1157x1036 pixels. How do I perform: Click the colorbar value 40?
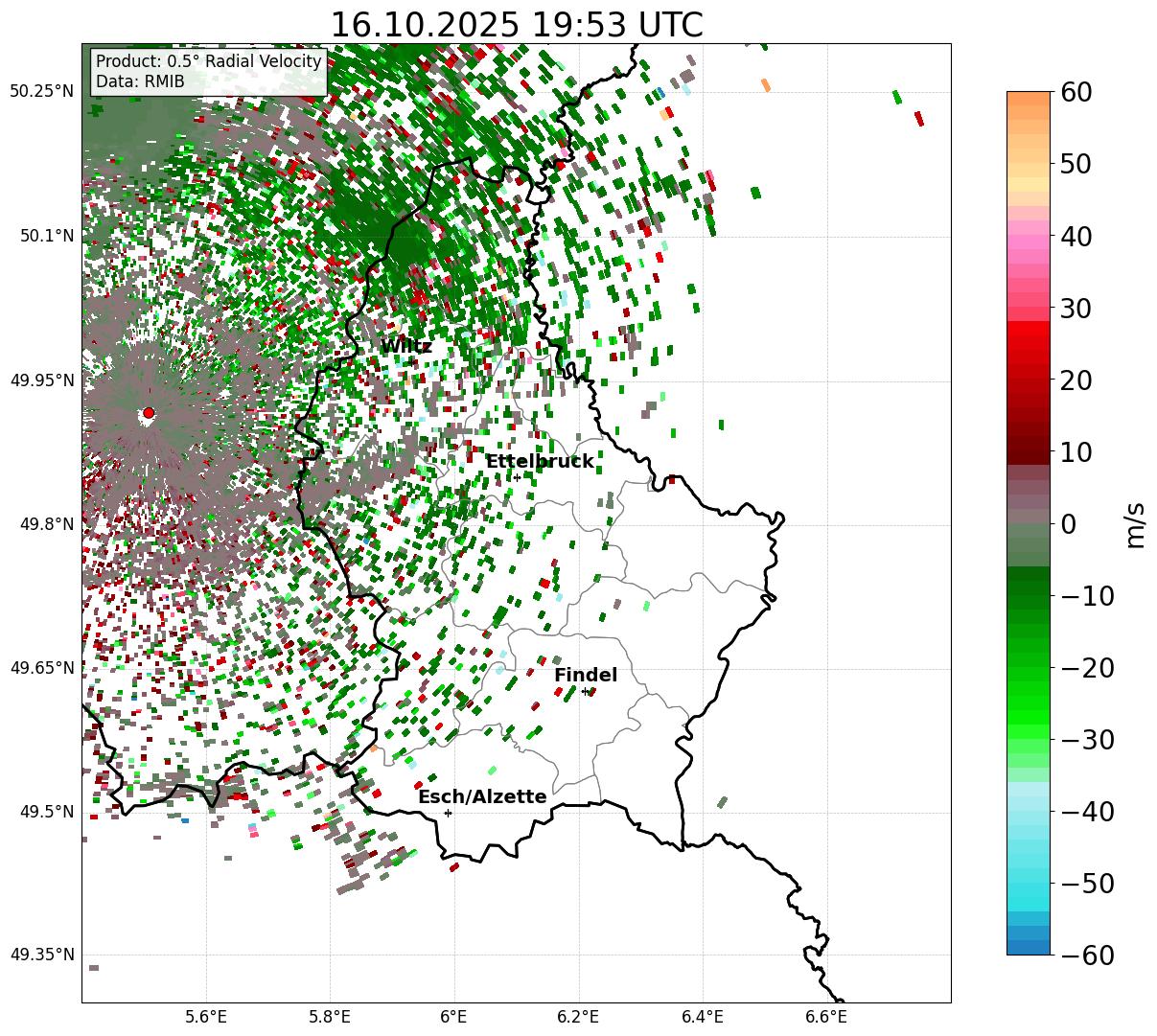click(x=1078, y=236)
